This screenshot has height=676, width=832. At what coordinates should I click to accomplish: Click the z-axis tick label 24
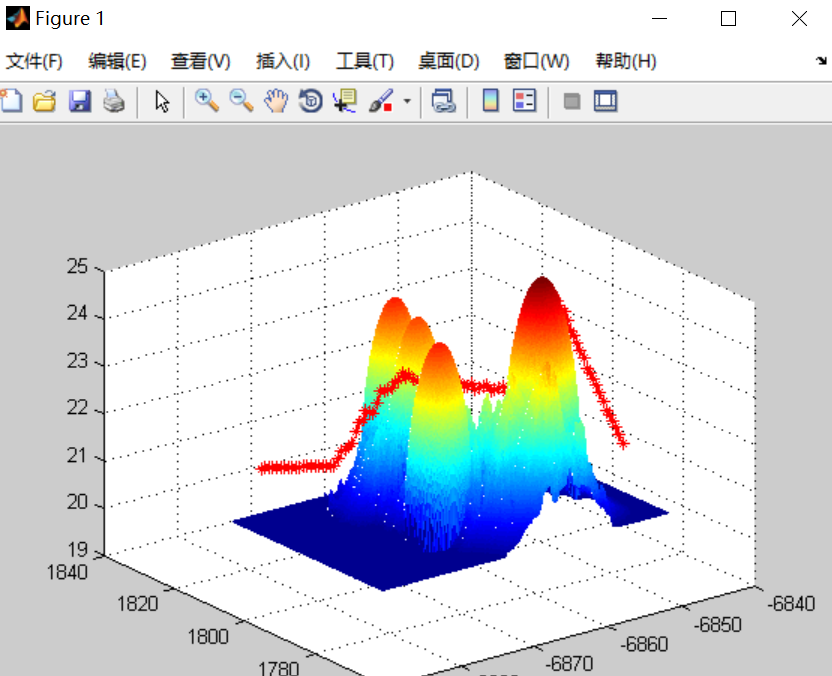(x=77, y=313)
